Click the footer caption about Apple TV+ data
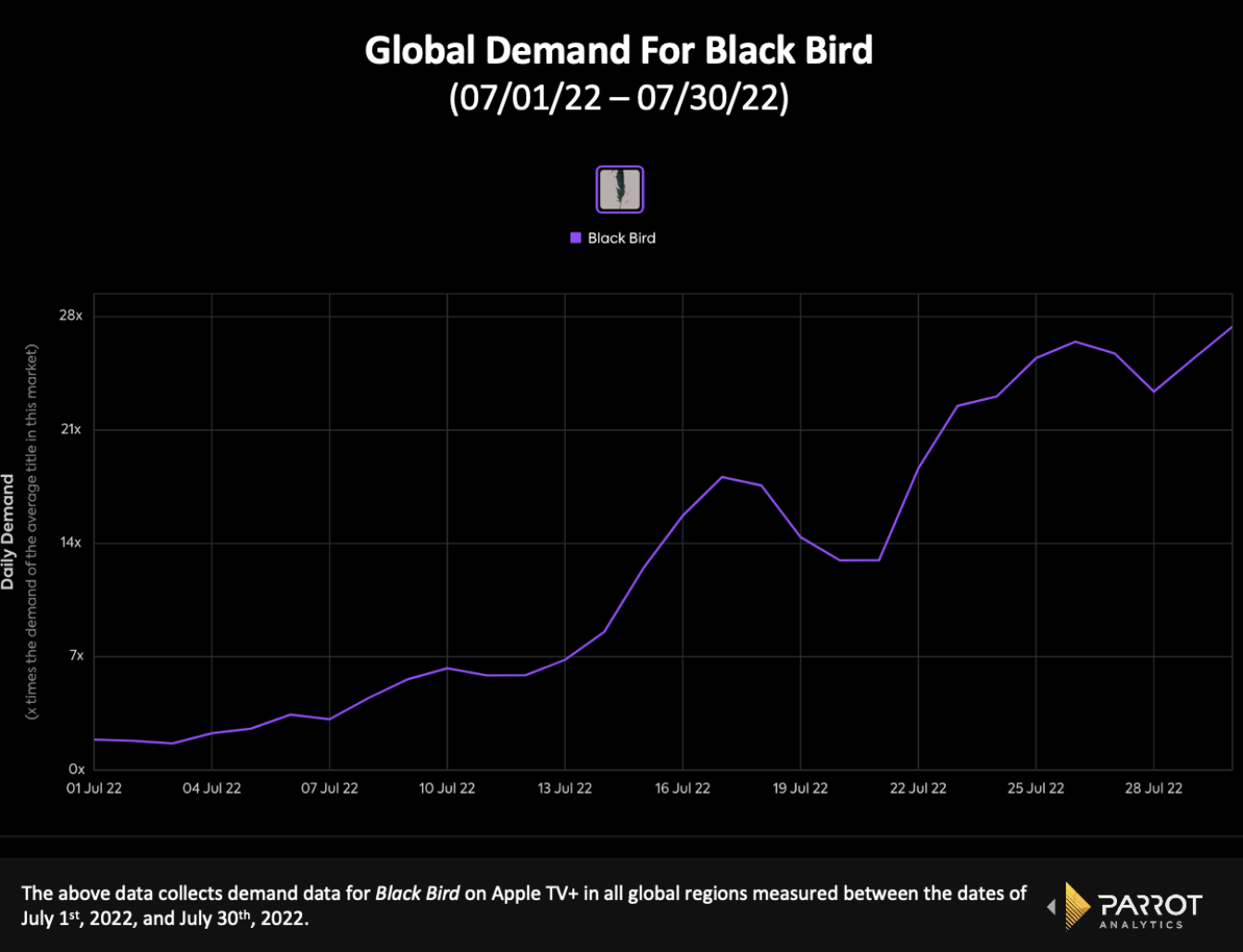1243x952 pixels. [524, 906]
